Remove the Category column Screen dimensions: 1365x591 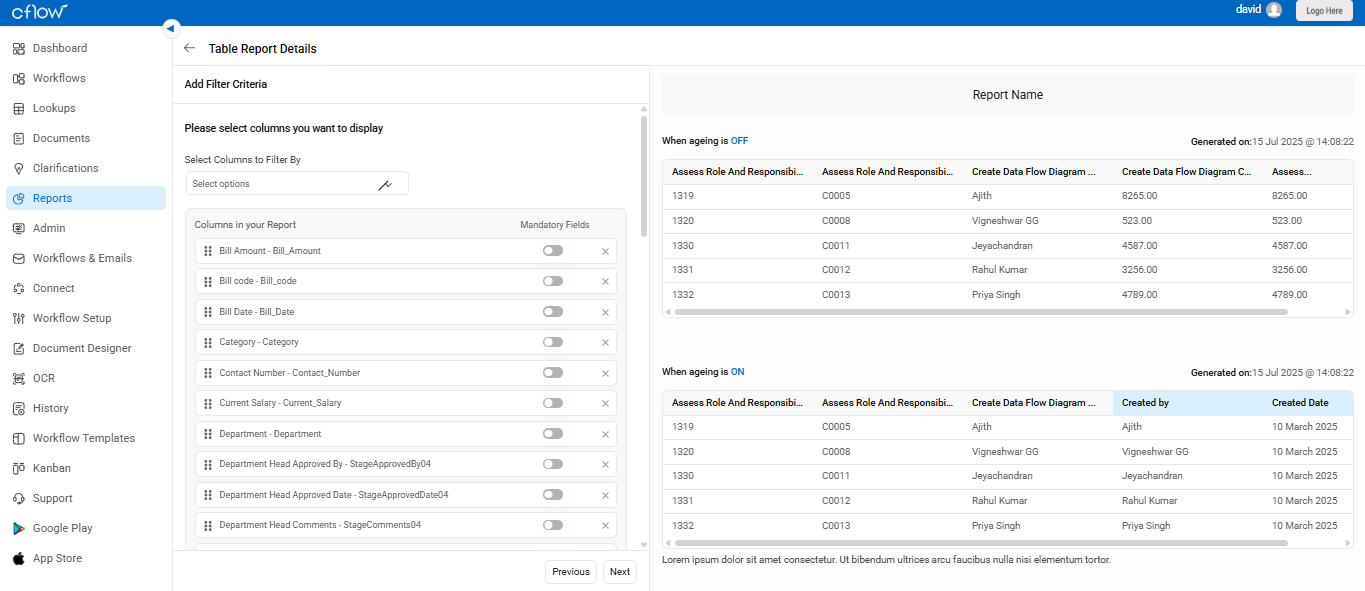click(x=605, y=342)
